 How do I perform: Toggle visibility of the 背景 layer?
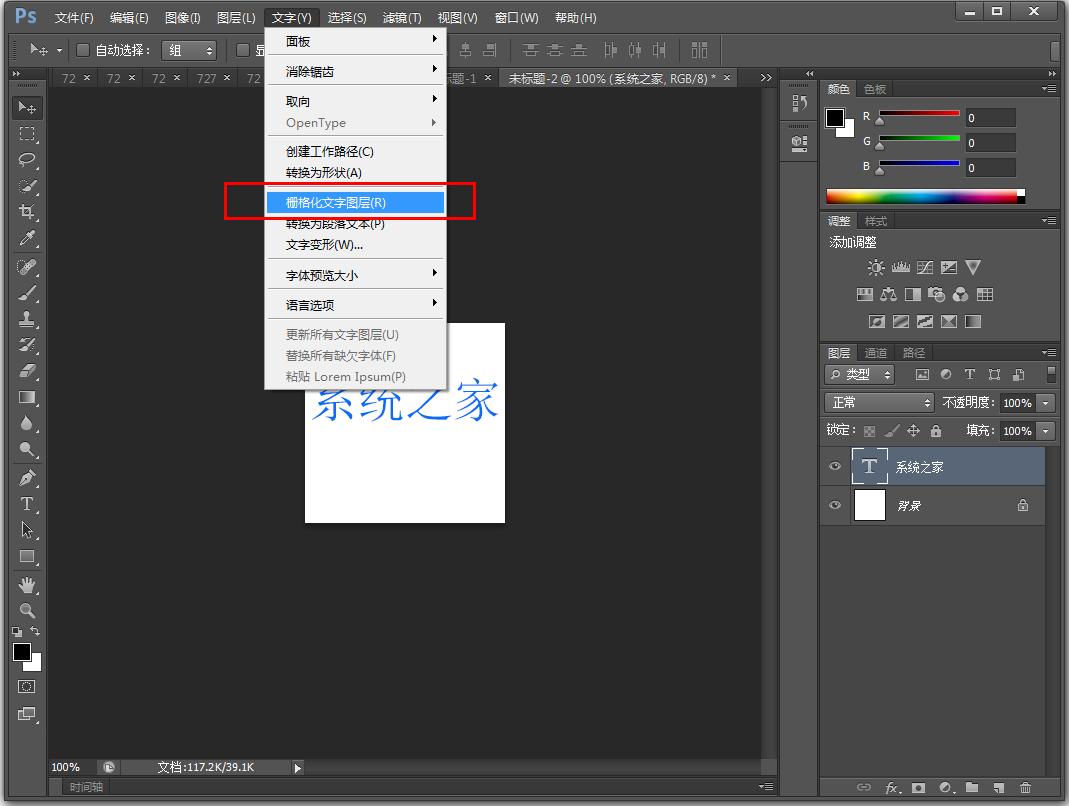click(x=834, y=506)
